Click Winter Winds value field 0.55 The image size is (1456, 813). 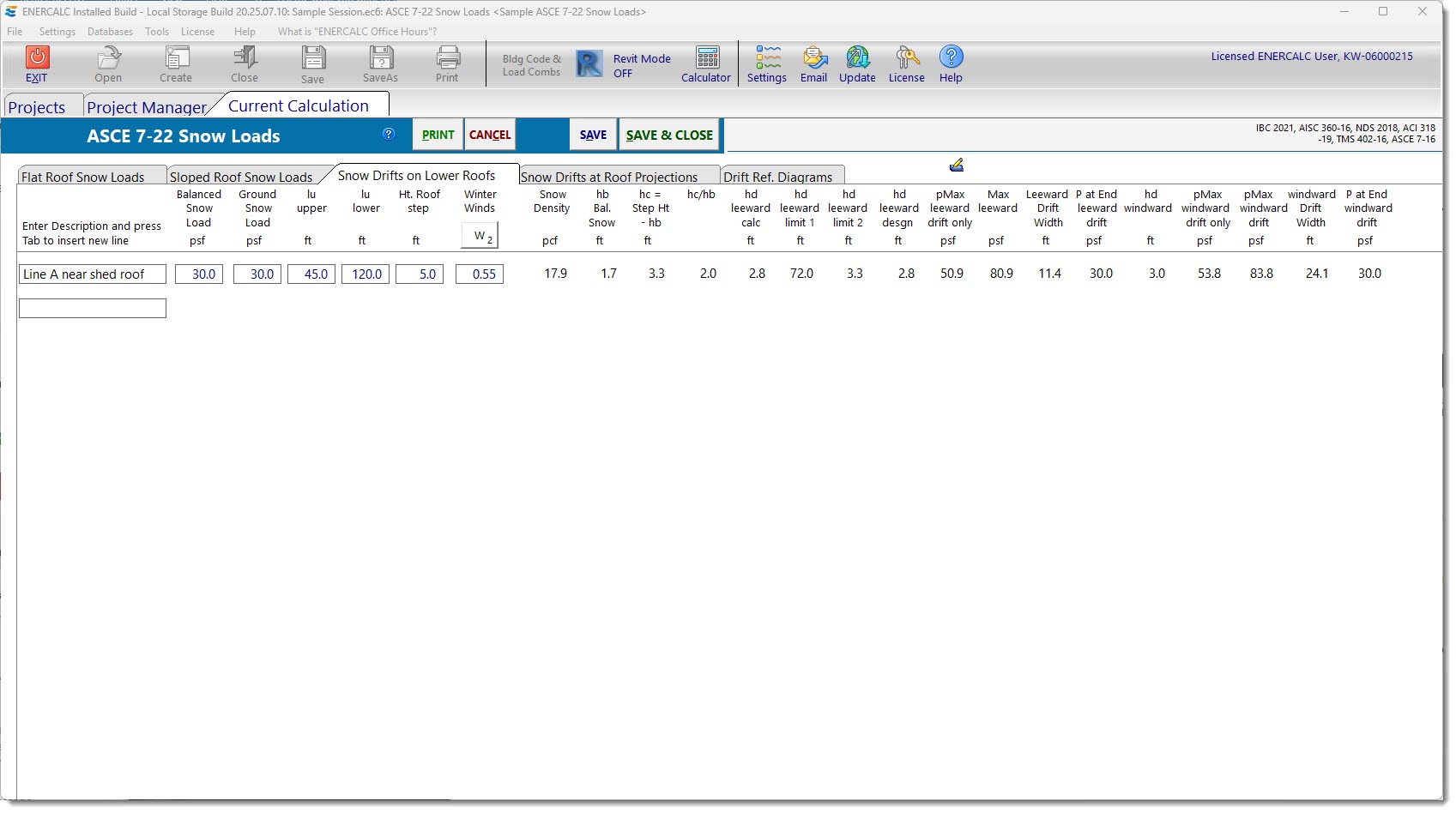[480, 274]
